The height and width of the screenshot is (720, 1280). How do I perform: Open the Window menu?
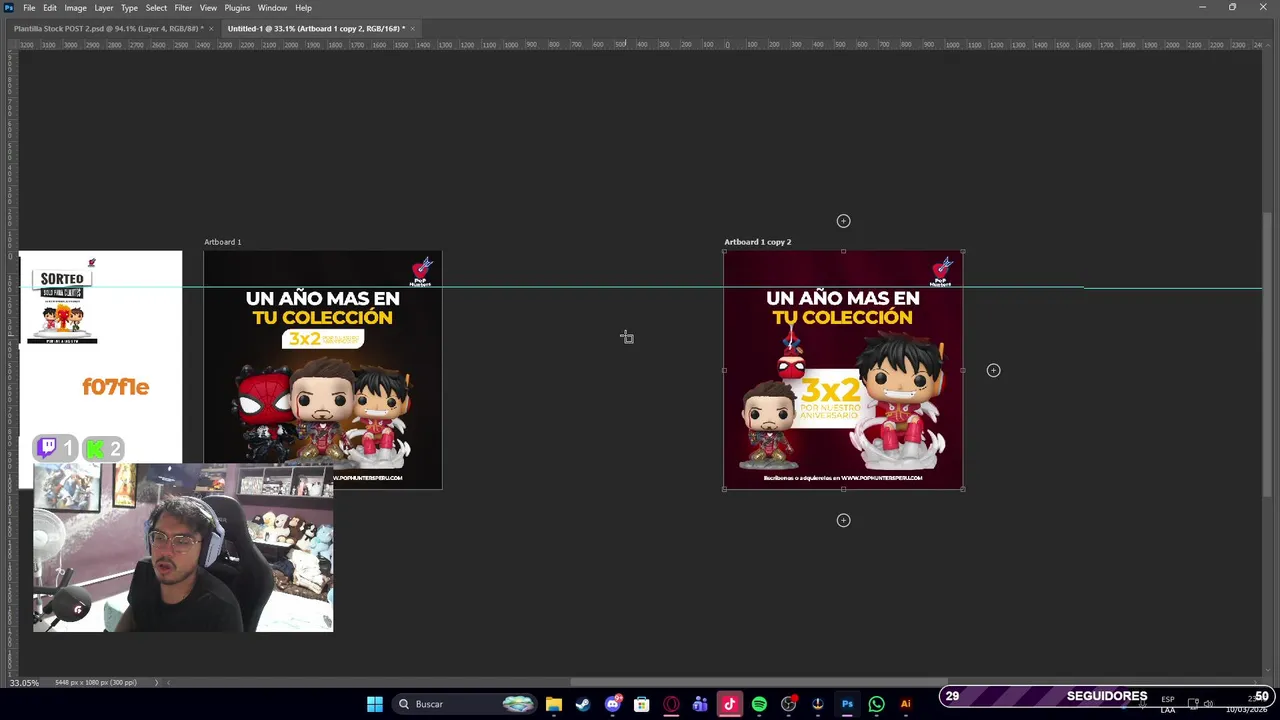[x=272, y=8]
